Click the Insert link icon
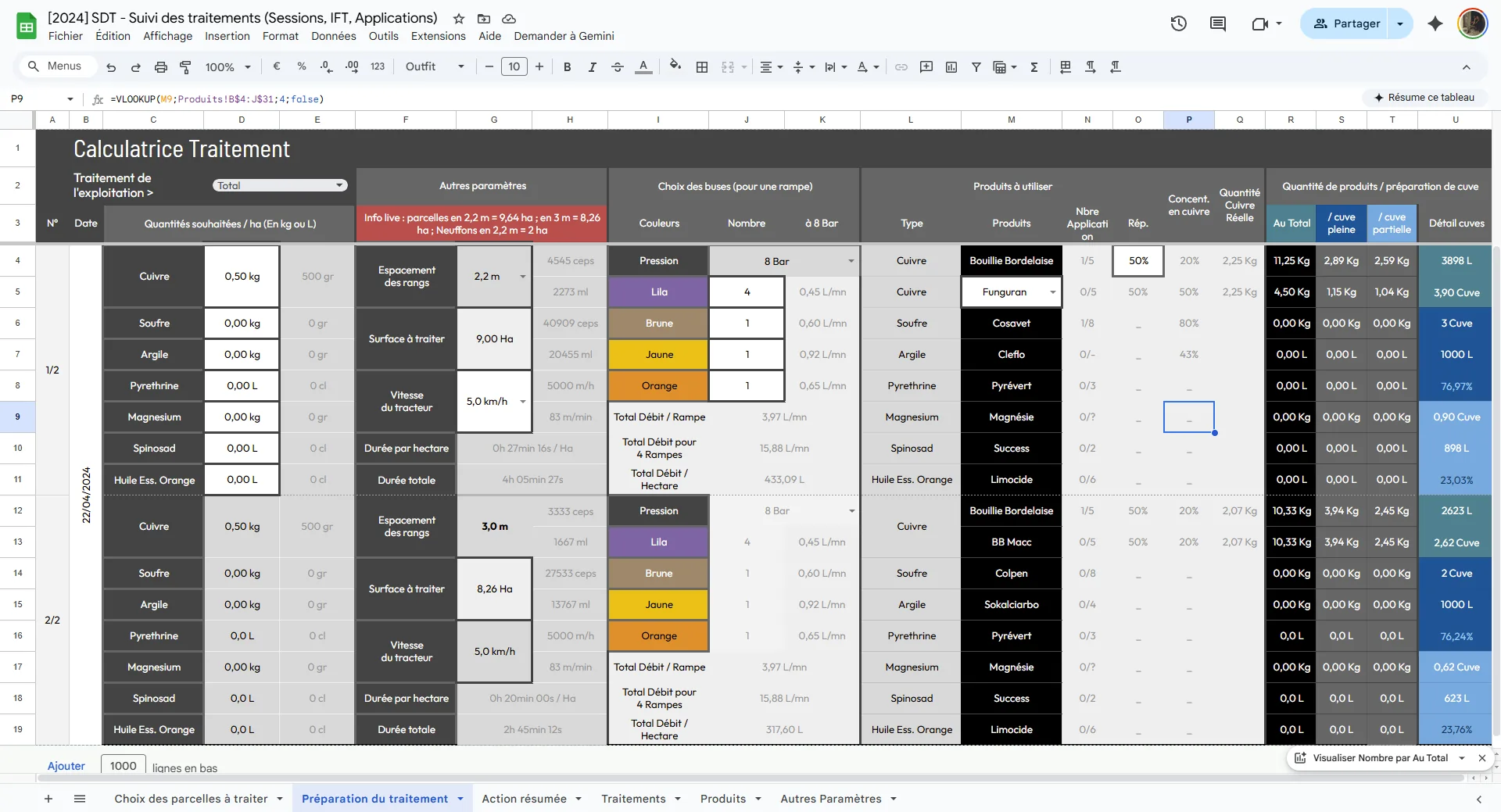Viewport: 1501px width, 812px height. tap(901, 67)
